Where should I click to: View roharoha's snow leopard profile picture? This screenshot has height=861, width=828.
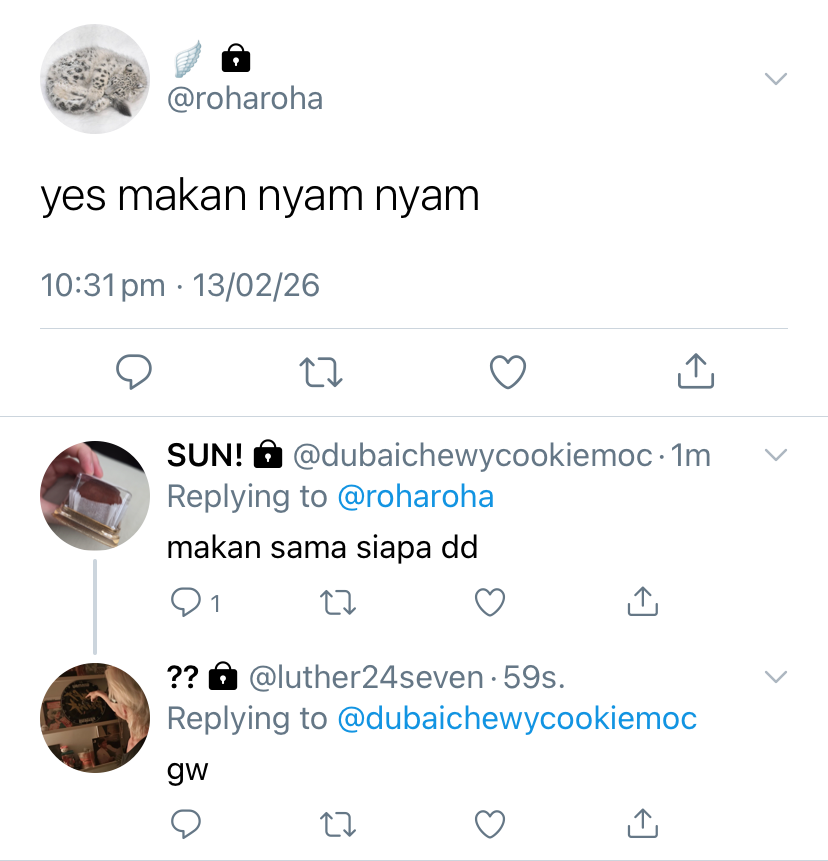95,79
